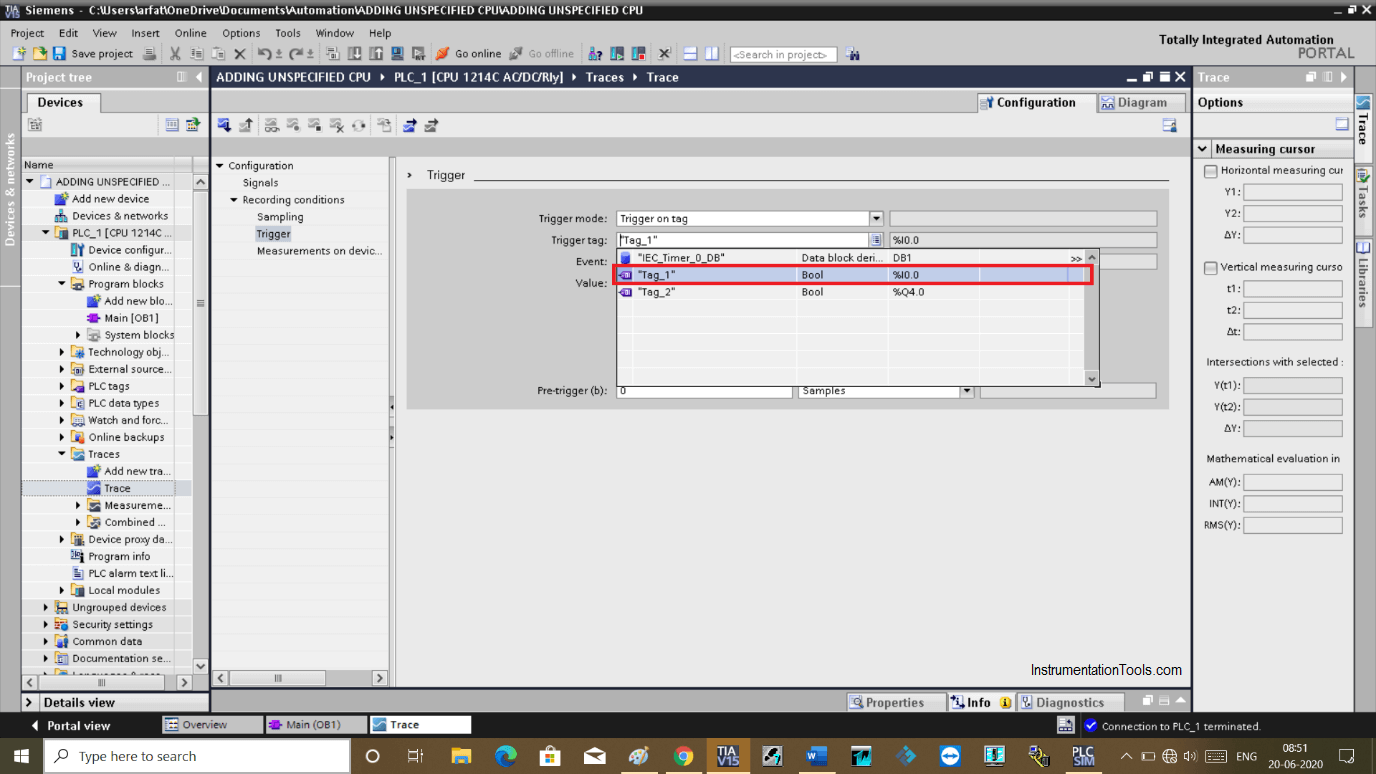This screenshot has height=774, width=1376.
Task: Select "Tag_1" Bool row in tag list
Action: [850, 275]
